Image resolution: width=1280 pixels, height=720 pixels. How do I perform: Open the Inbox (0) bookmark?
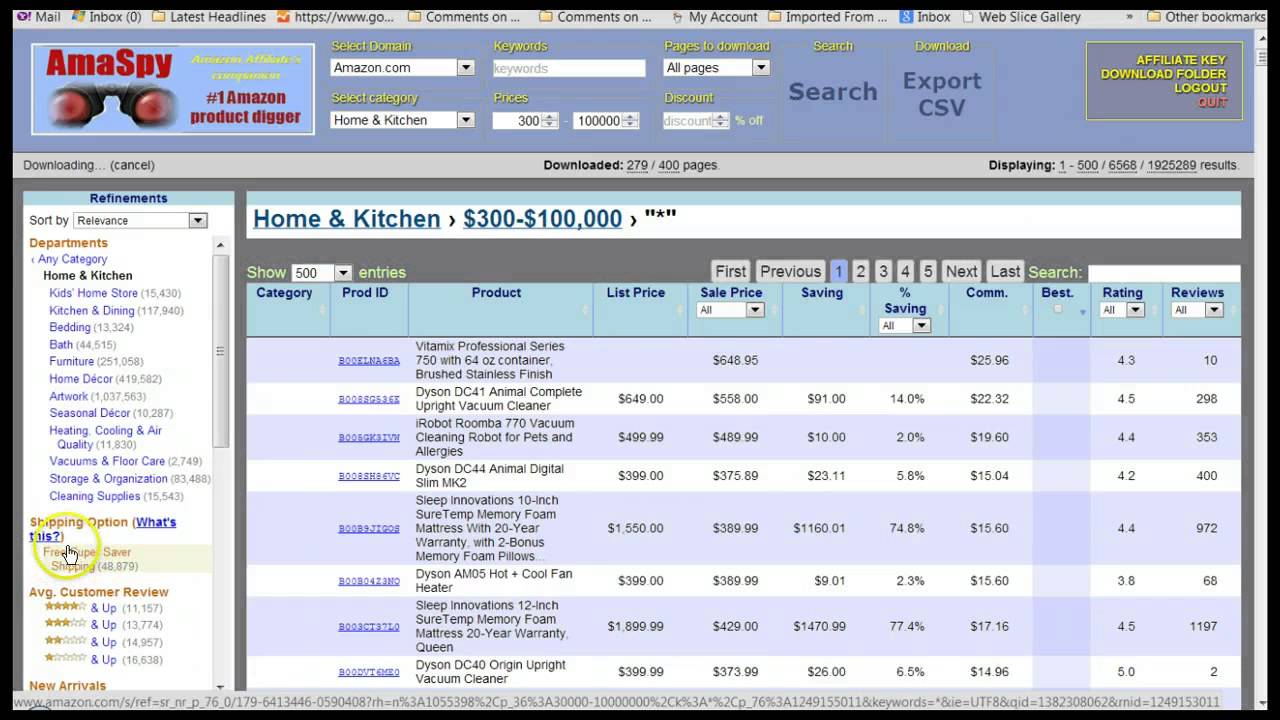(x=106, y=17)
